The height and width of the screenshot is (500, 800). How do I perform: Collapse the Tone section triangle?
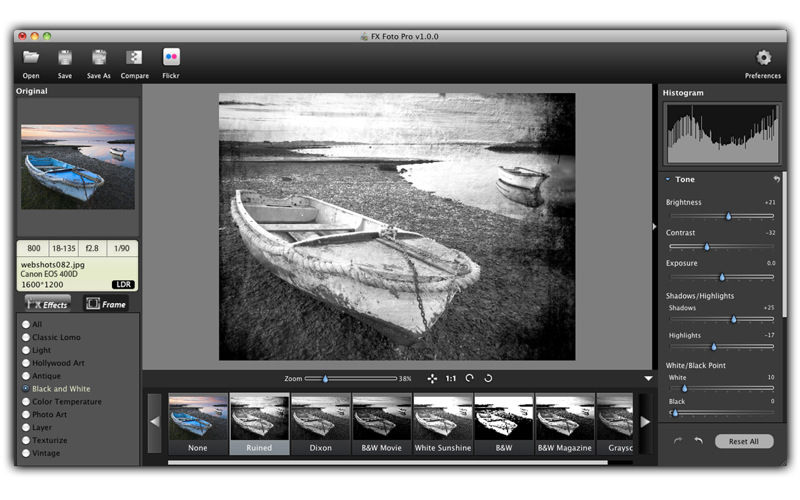(667, 179)
